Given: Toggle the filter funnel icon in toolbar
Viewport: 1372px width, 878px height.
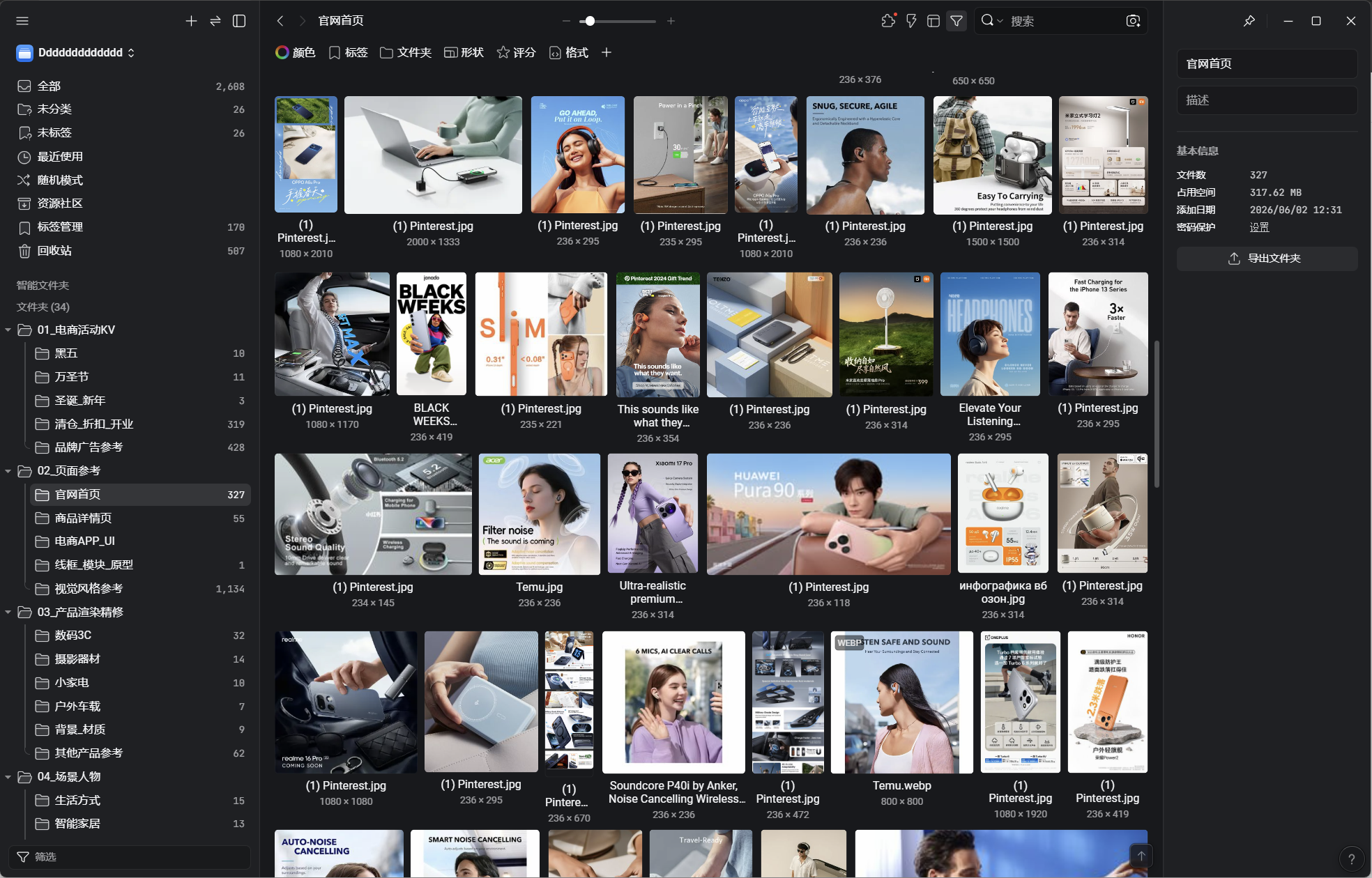Looking at the screenshot, I should coord(956,21).
